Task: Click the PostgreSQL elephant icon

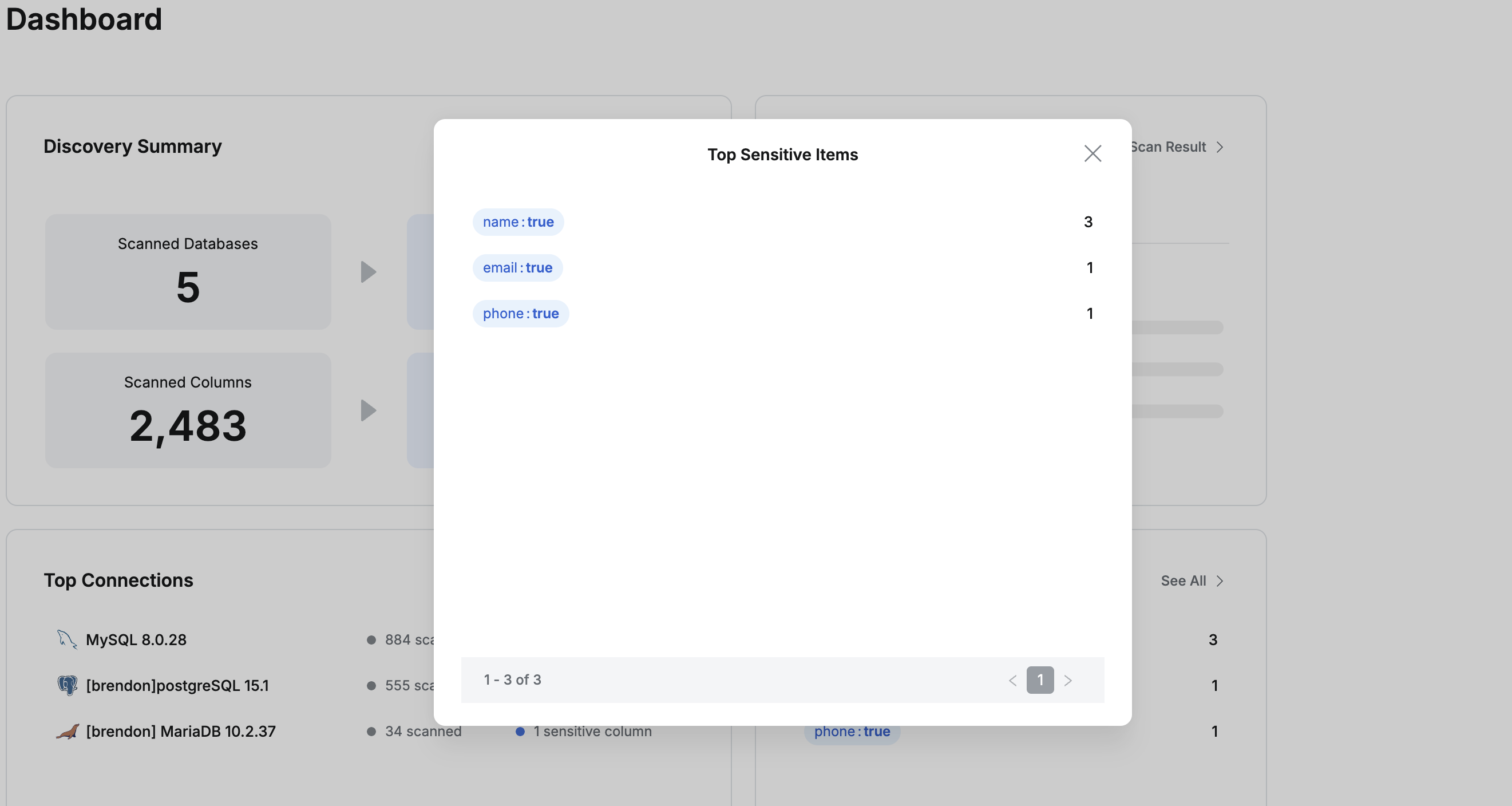Action: (x=67, y=685)
